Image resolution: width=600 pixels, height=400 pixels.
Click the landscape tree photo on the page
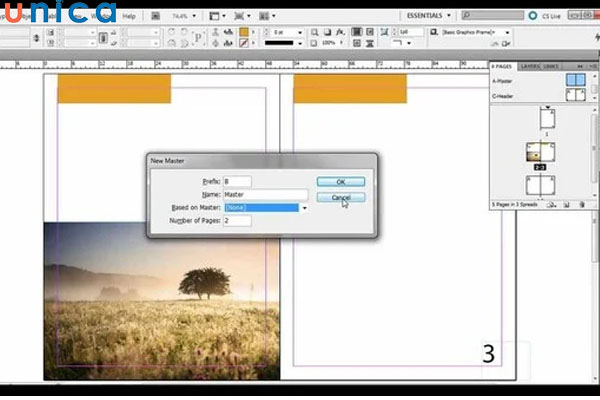[161, 301]
